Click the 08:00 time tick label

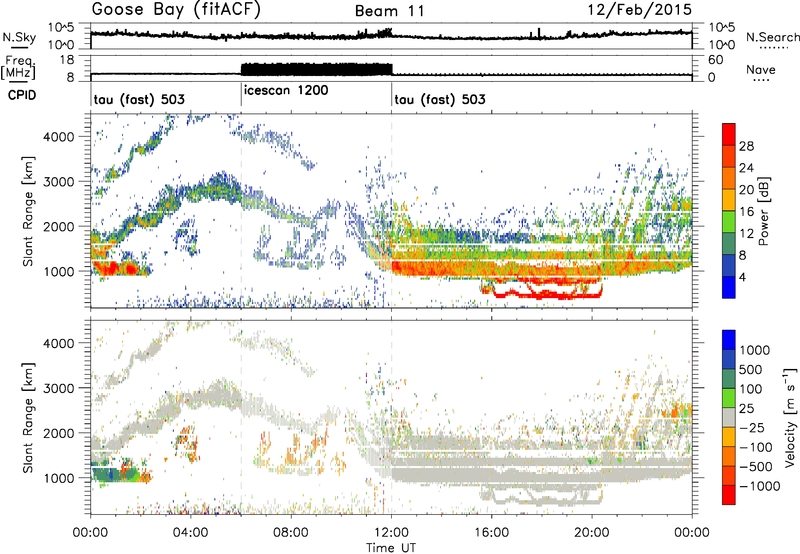[x=291, y=533]
